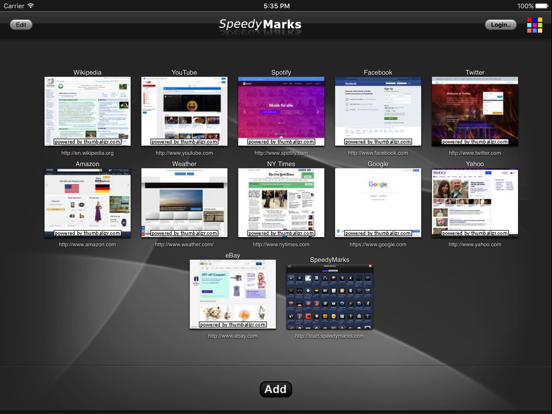
Task: Open the eBay bookmark thumbnail
Action: pyautogui.click(x=233, y=294)
